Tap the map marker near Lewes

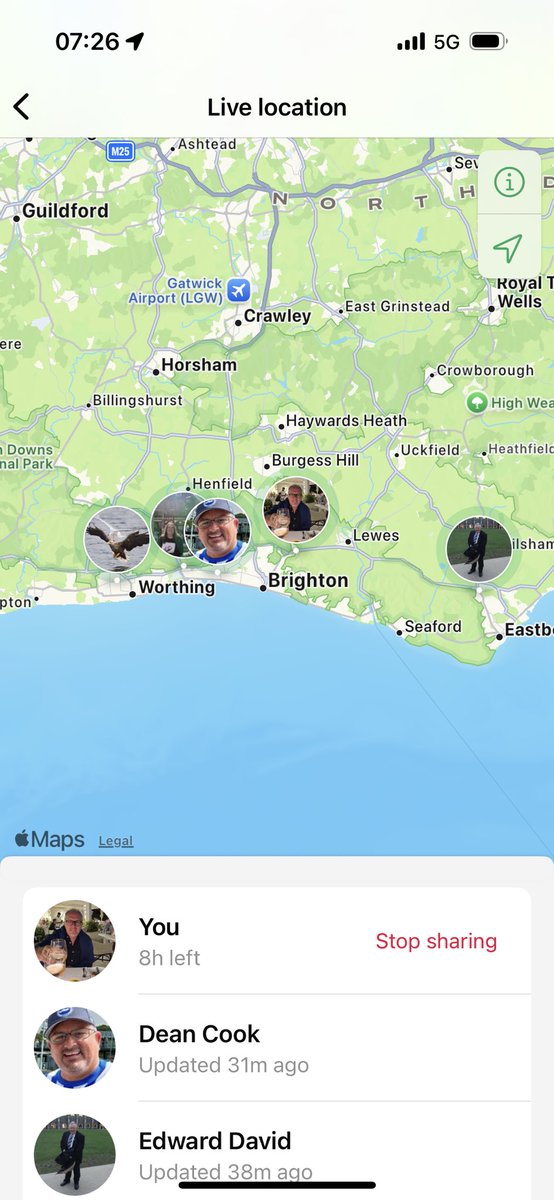click(x=296, y=510)
